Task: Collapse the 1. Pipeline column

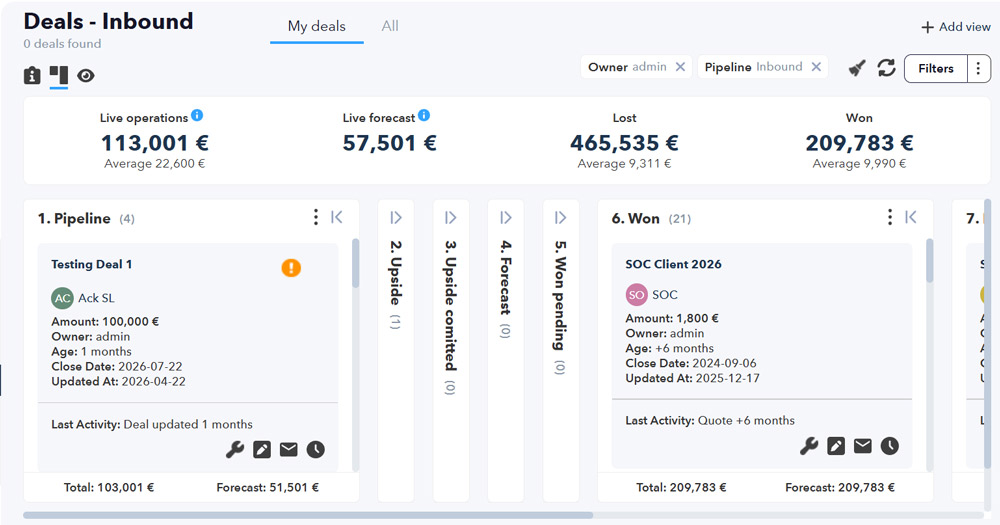Action: (337, 218)
